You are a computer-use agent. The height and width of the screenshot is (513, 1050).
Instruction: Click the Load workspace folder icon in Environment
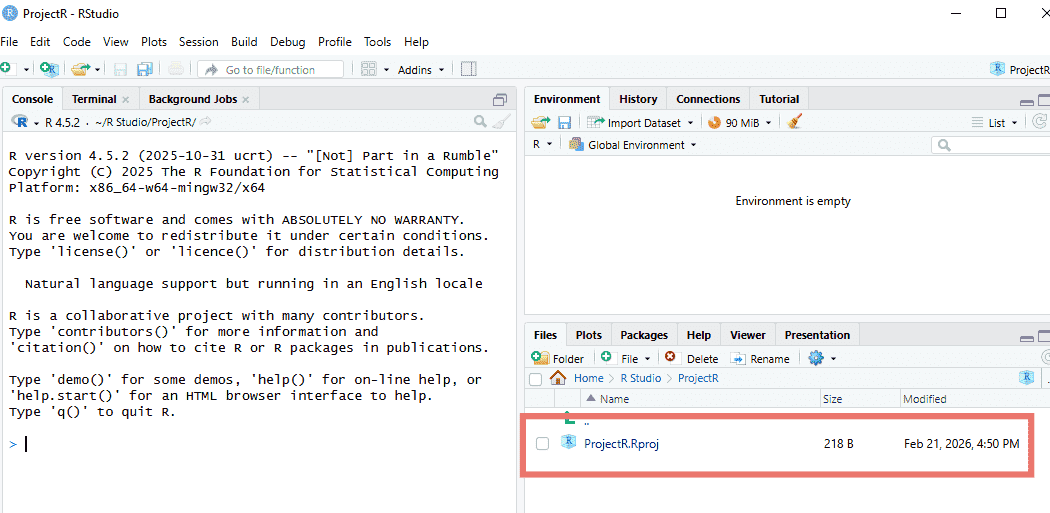point(540,122)
